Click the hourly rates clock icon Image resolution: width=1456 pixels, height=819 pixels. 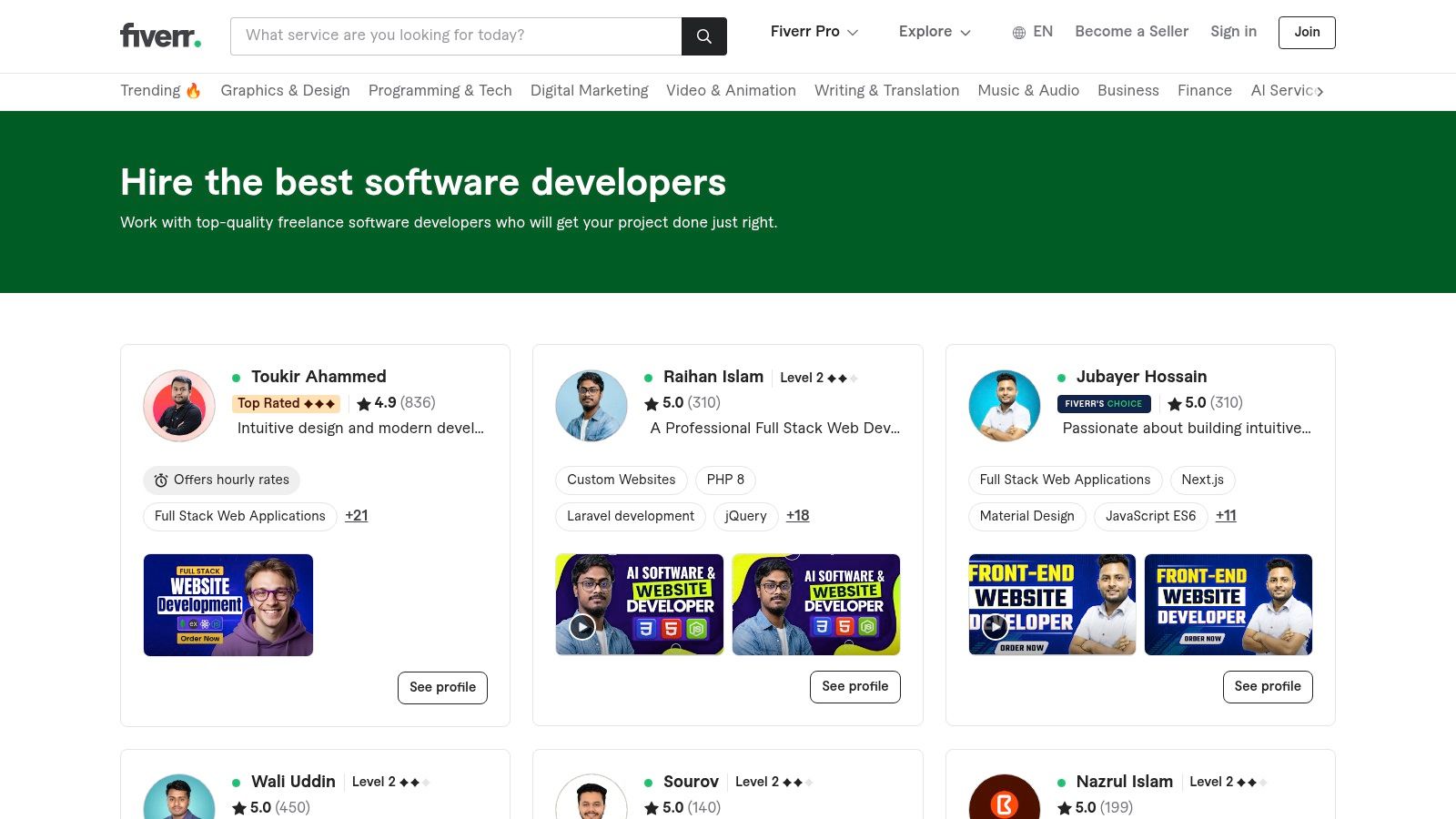point(161,480)
